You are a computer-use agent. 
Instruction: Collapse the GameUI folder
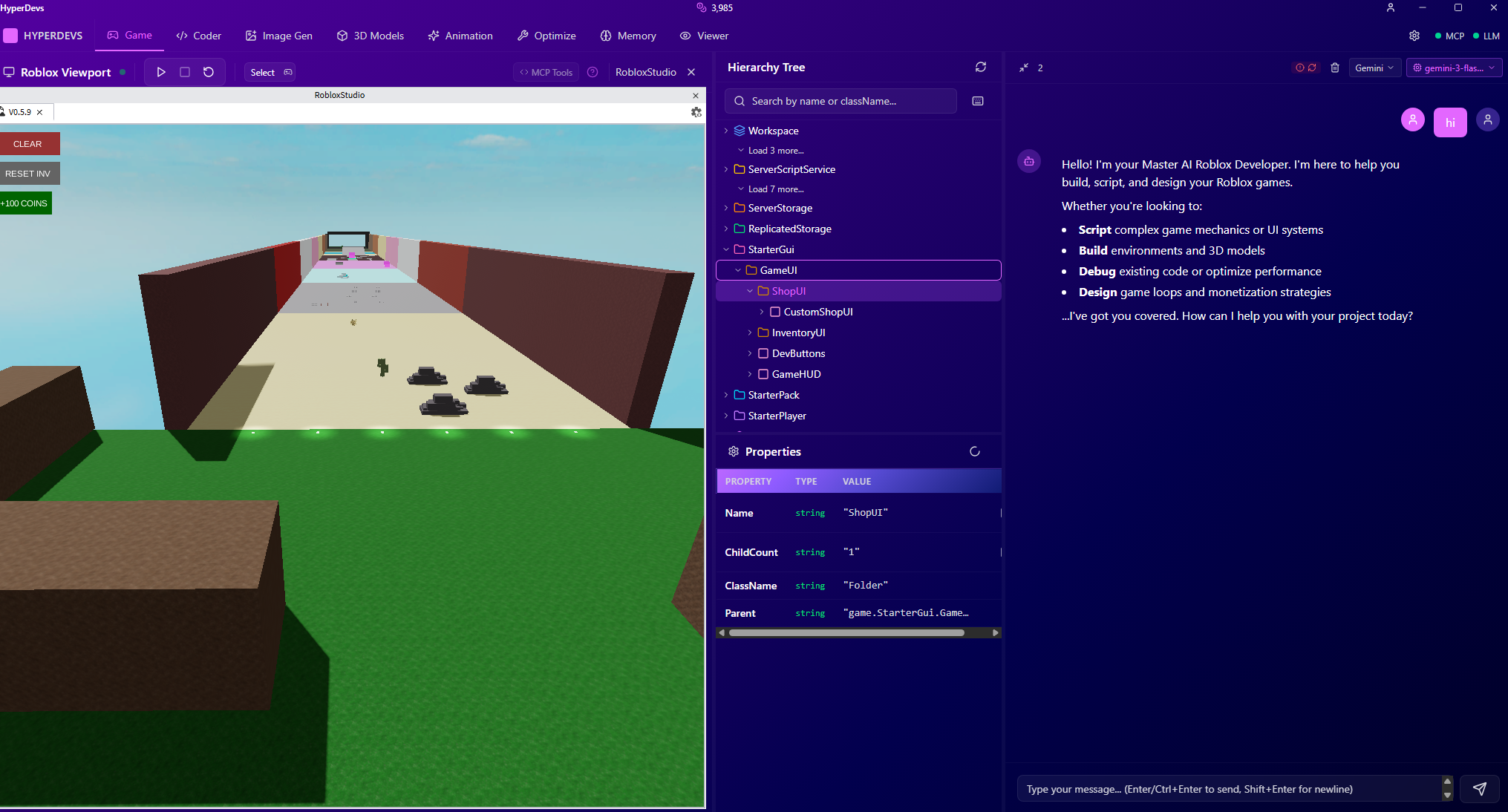pos(738,270)
